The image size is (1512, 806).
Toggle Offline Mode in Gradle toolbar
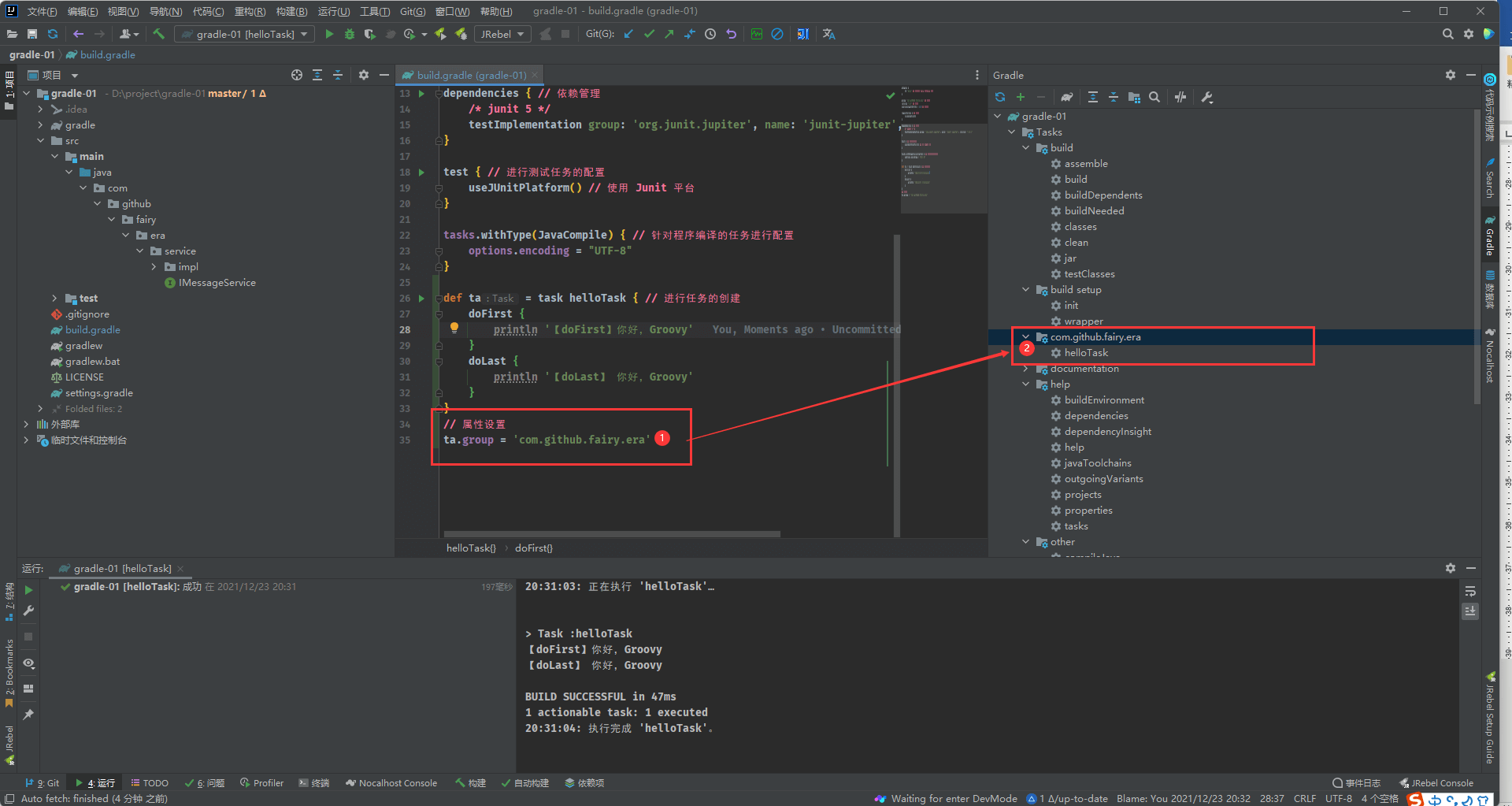(1180, 97)
